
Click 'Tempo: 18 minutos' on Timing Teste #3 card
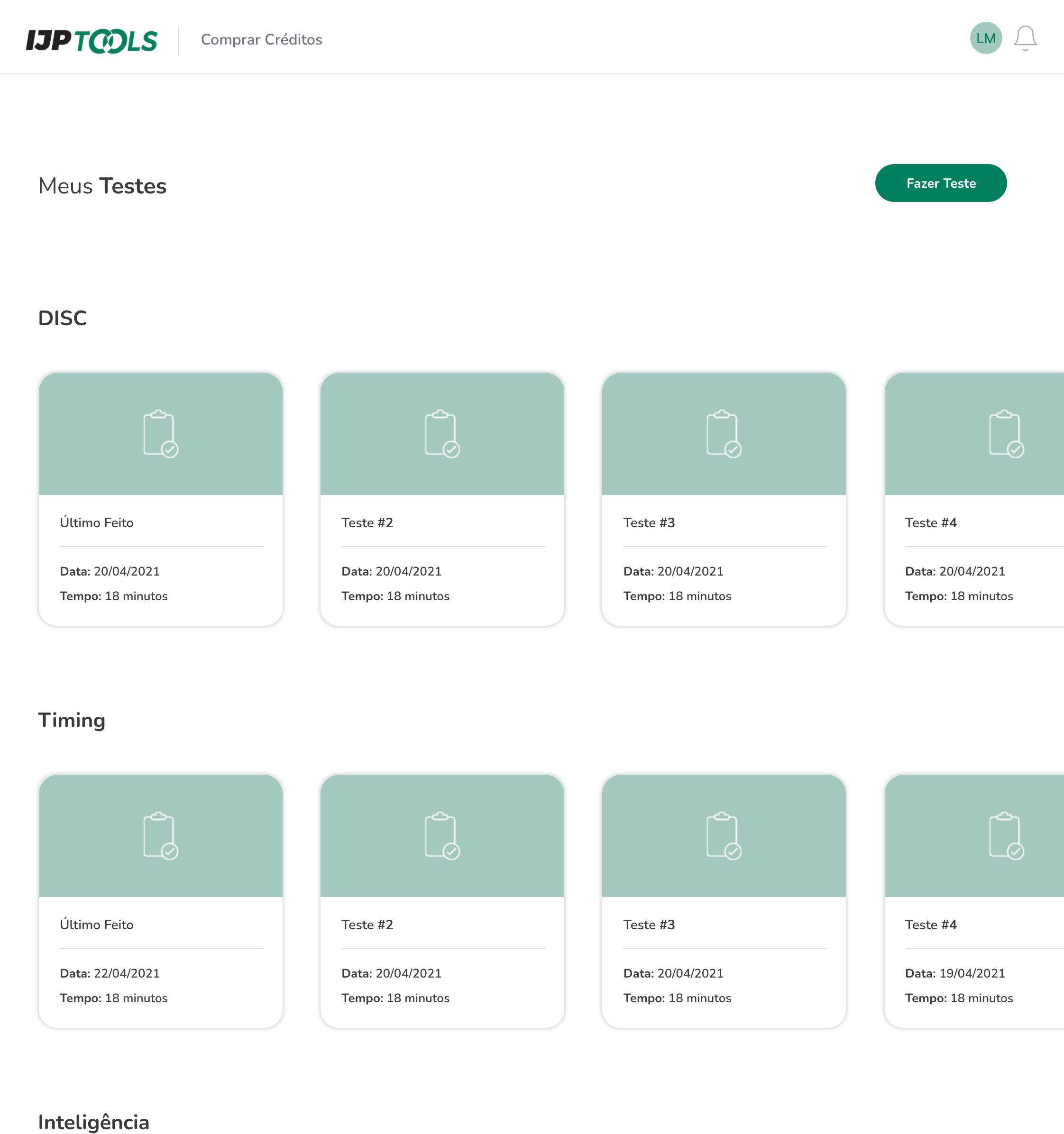coord(677,998)
